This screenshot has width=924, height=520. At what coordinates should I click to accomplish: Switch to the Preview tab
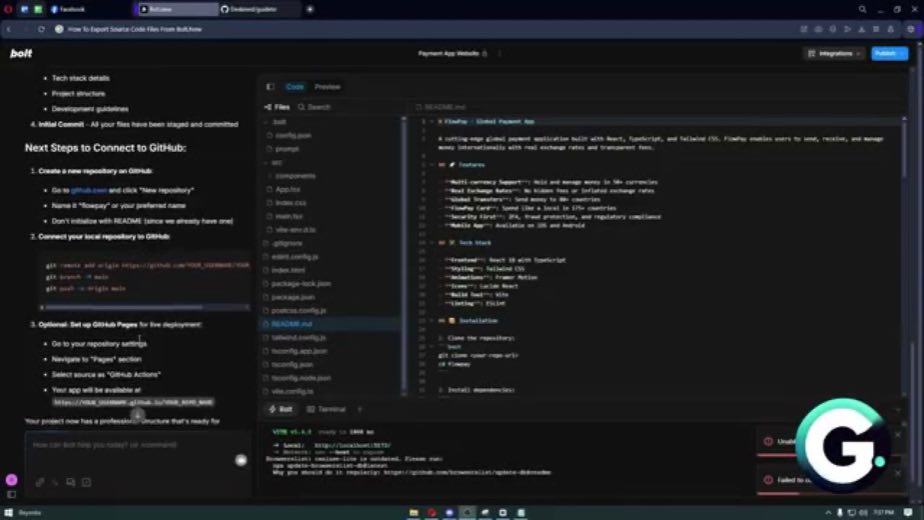tap(327, 87)
